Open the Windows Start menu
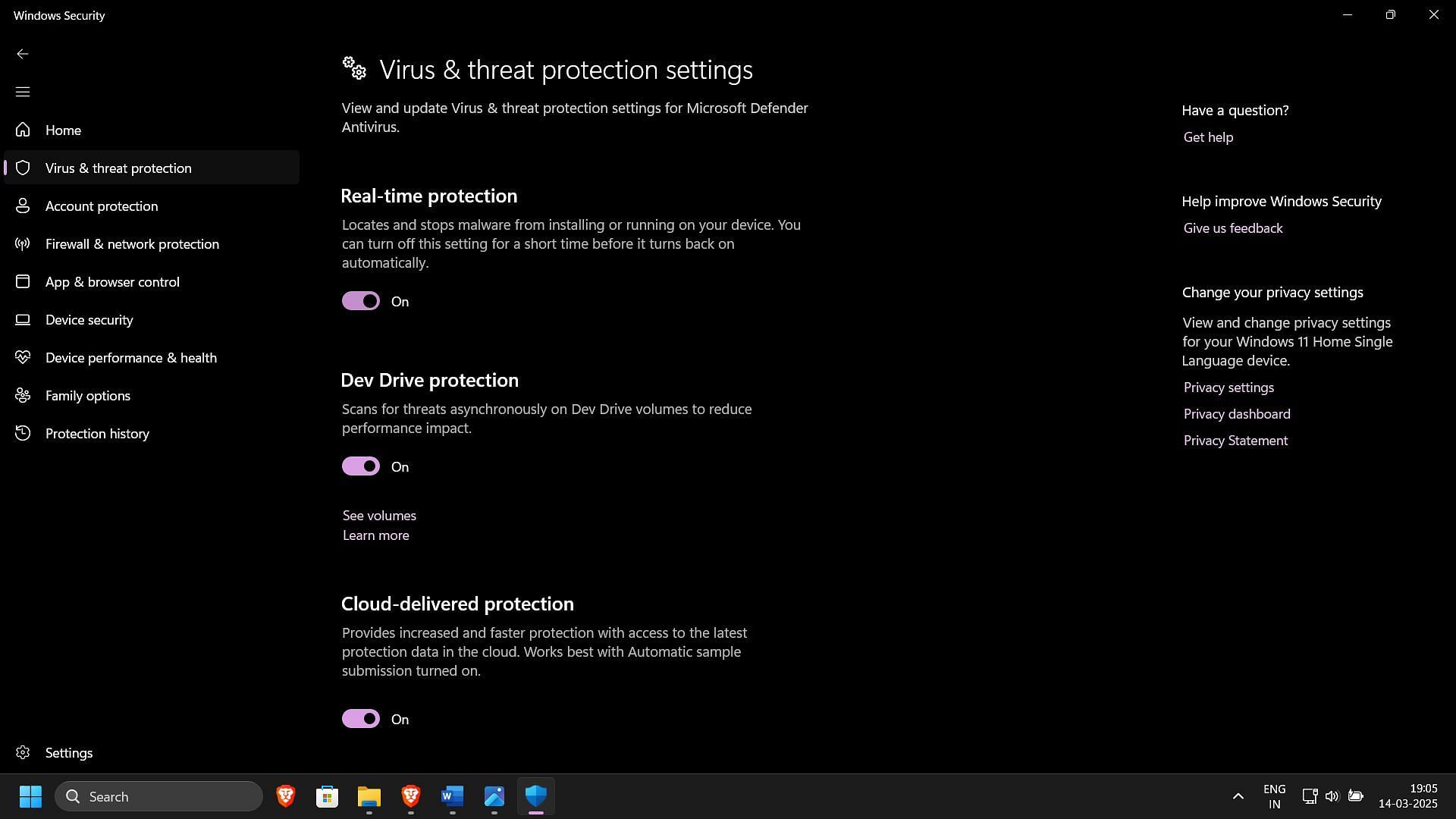This screenshot has height=819, width=1456. [30, 796]
